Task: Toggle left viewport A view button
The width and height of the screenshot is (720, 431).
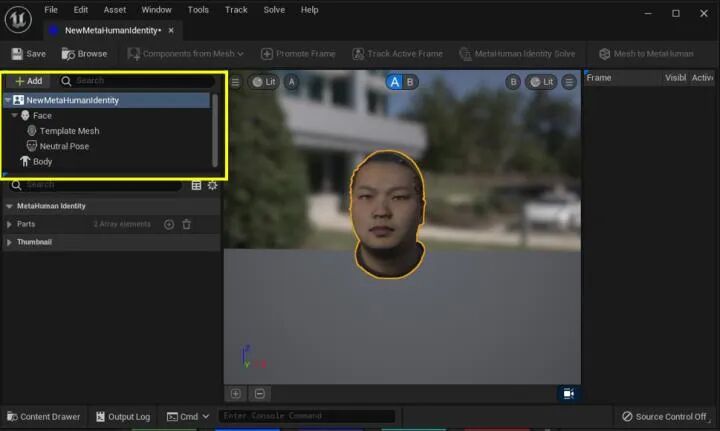Action: click(x=292, y=82)
